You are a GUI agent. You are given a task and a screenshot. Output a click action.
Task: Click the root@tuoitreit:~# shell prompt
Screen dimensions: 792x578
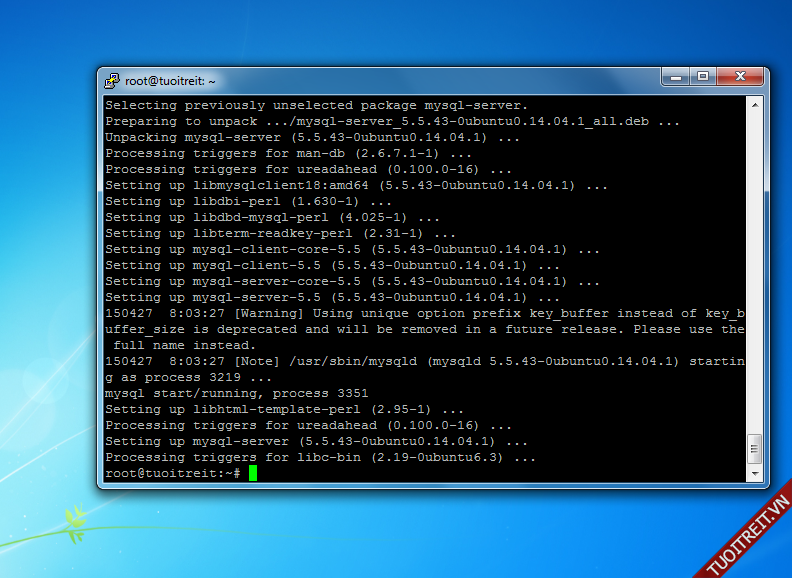click(172, 473)
